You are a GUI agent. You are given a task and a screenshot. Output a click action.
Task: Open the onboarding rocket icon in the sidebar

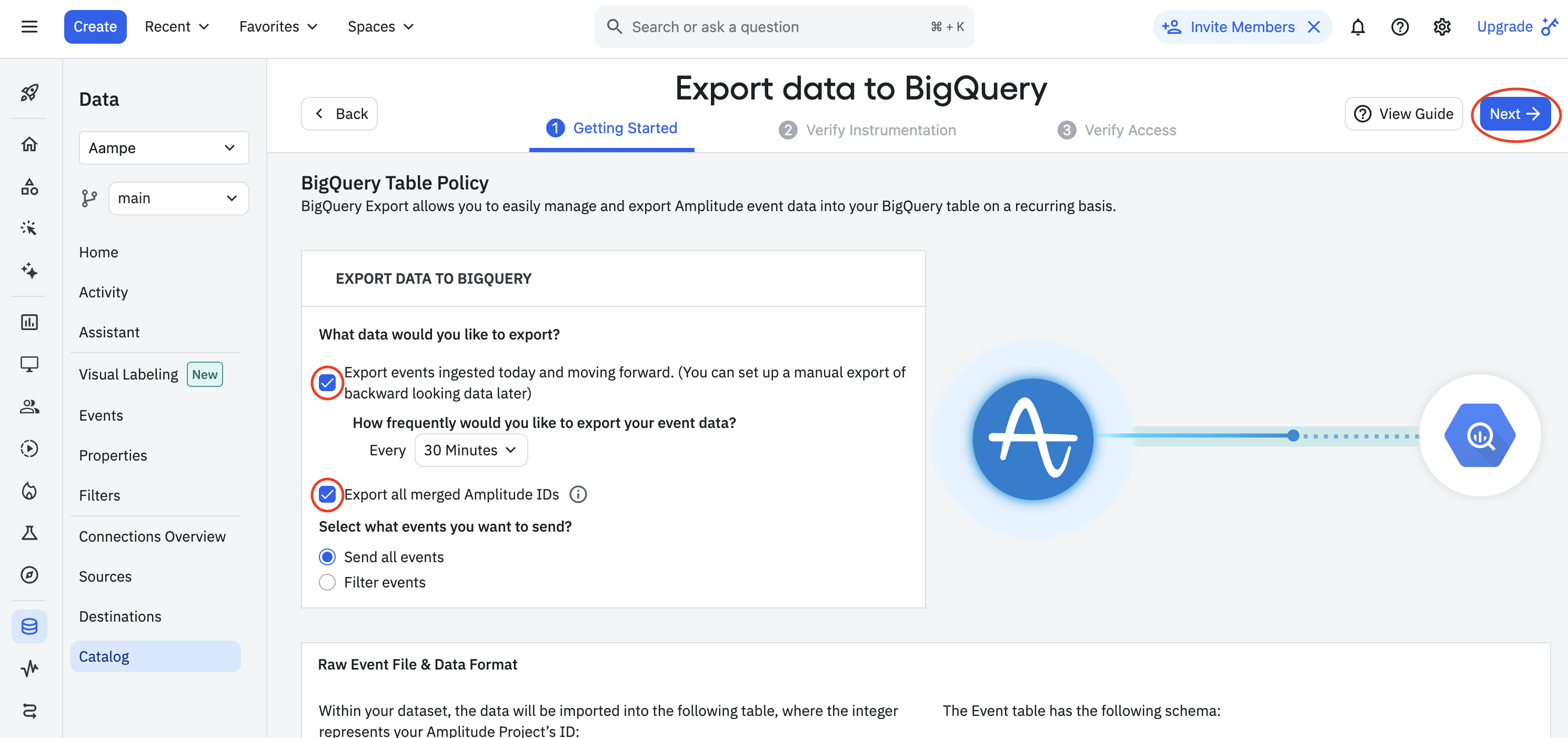[x=29, y=93]
